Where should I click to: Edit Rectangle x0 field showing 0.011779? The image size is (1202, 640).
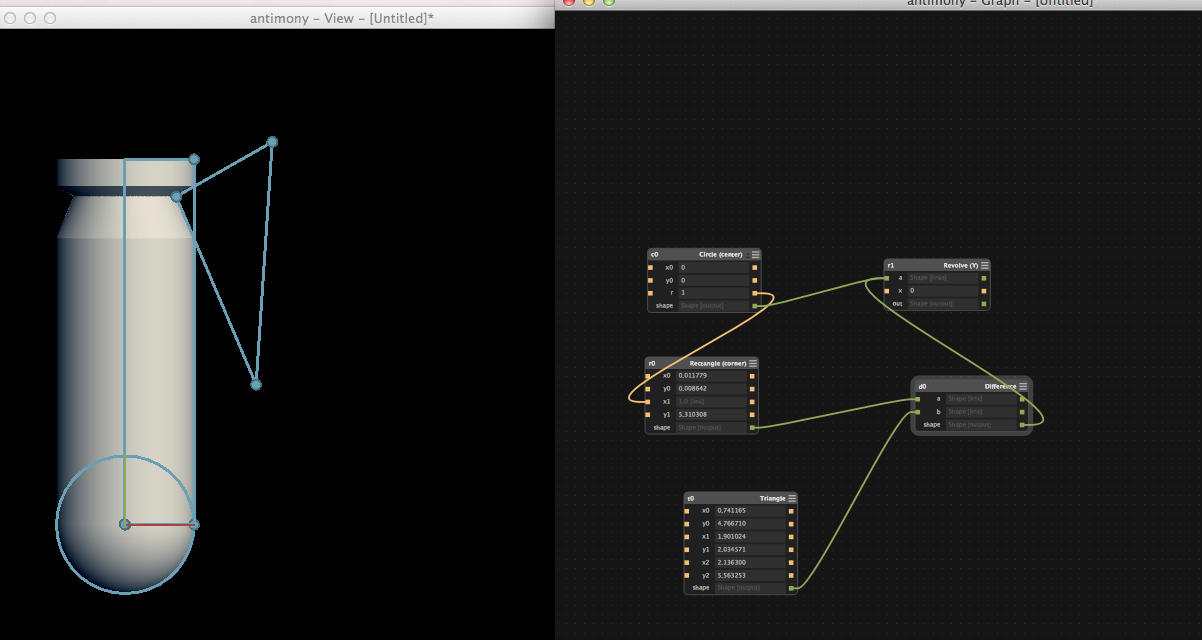tap(710, 376)
